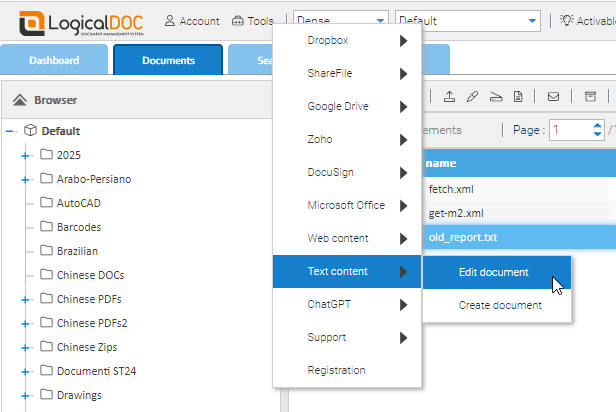Click the LogicalDOC logo
616x412 pixels.
pos(81,24)
